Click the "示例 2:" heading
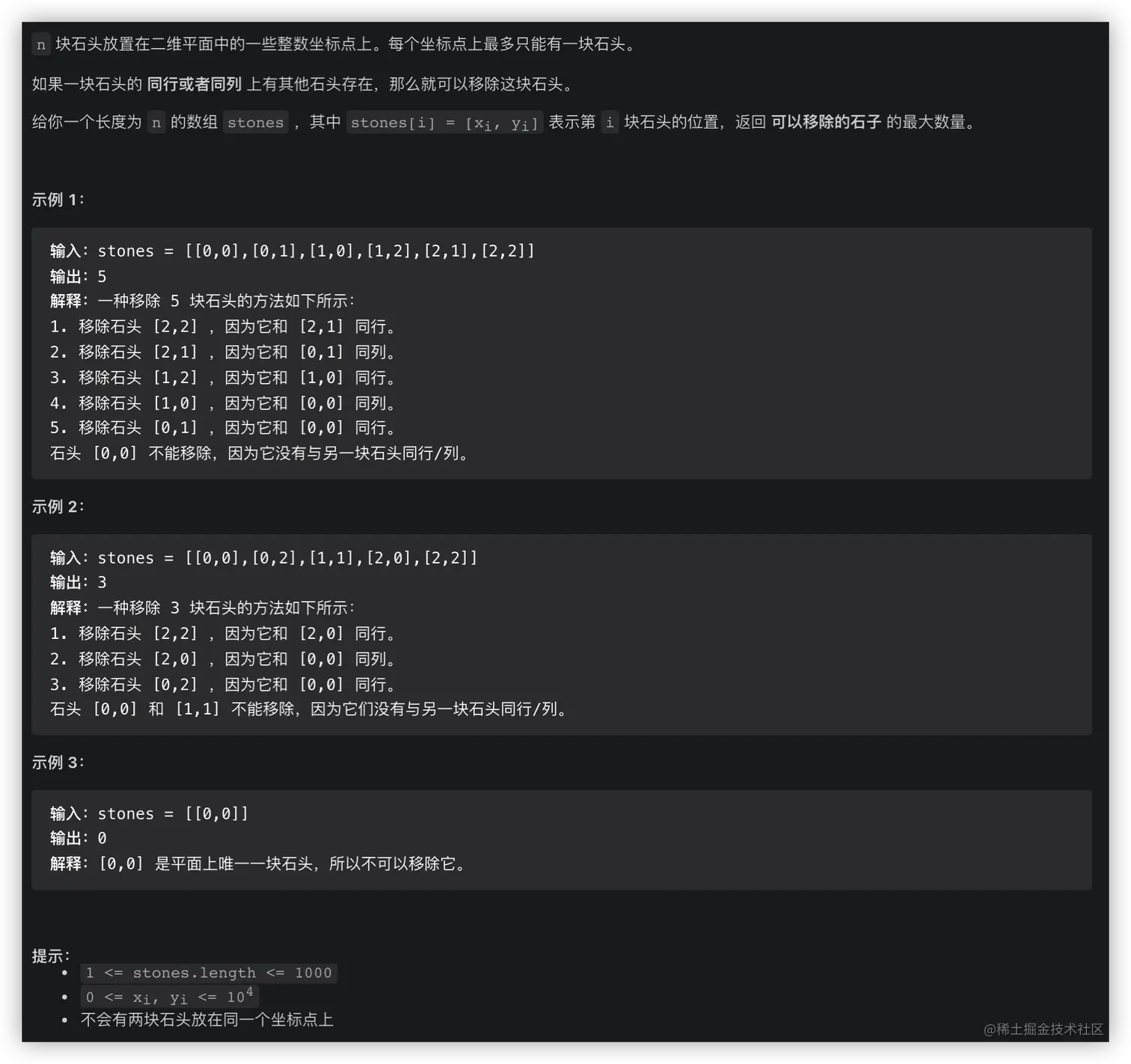The image size is (1131, 1064). pos(58,507)
